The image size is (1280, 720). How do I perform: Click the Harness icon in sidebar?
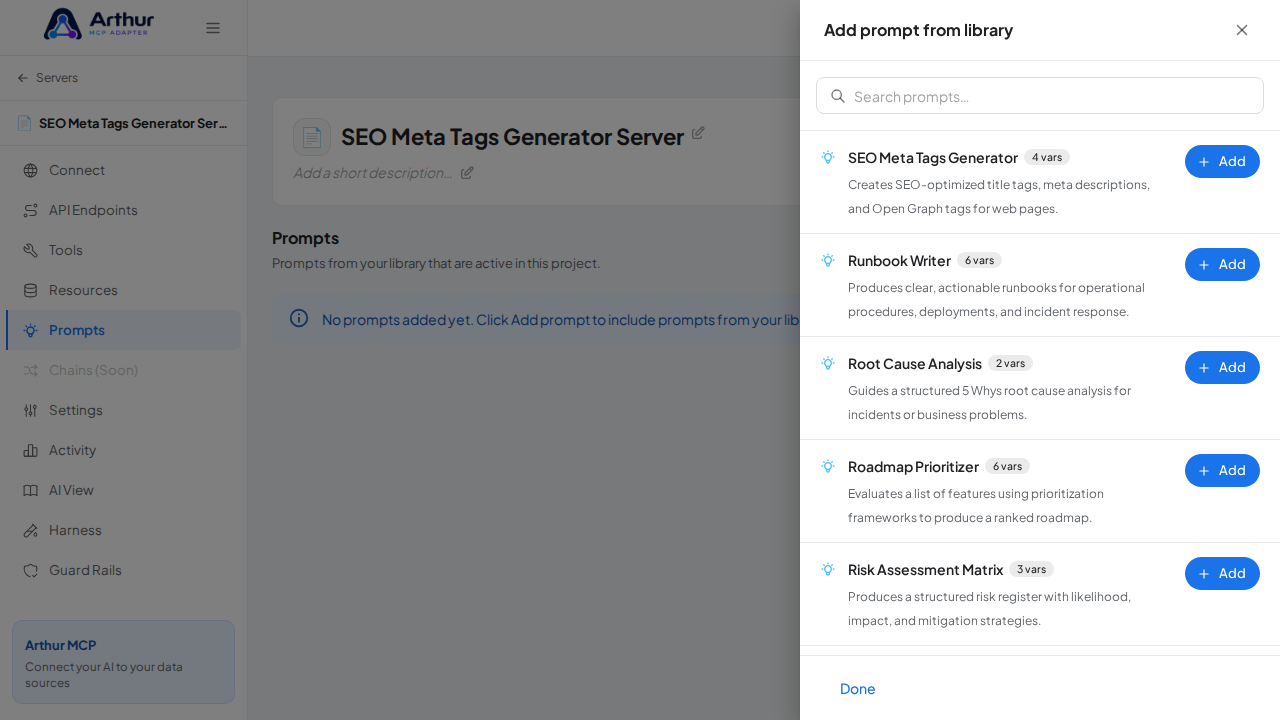tap(30, 530)
